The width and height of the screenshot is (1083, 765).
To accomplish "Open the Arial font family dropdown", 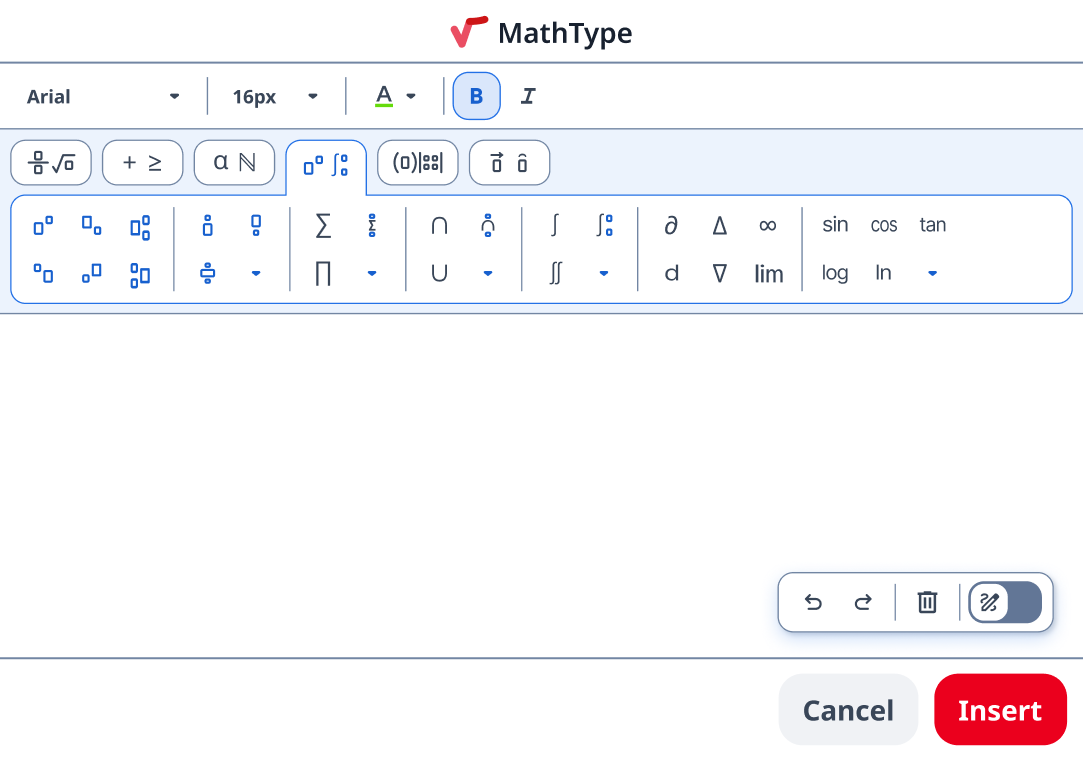I will [x=103, y=96].
